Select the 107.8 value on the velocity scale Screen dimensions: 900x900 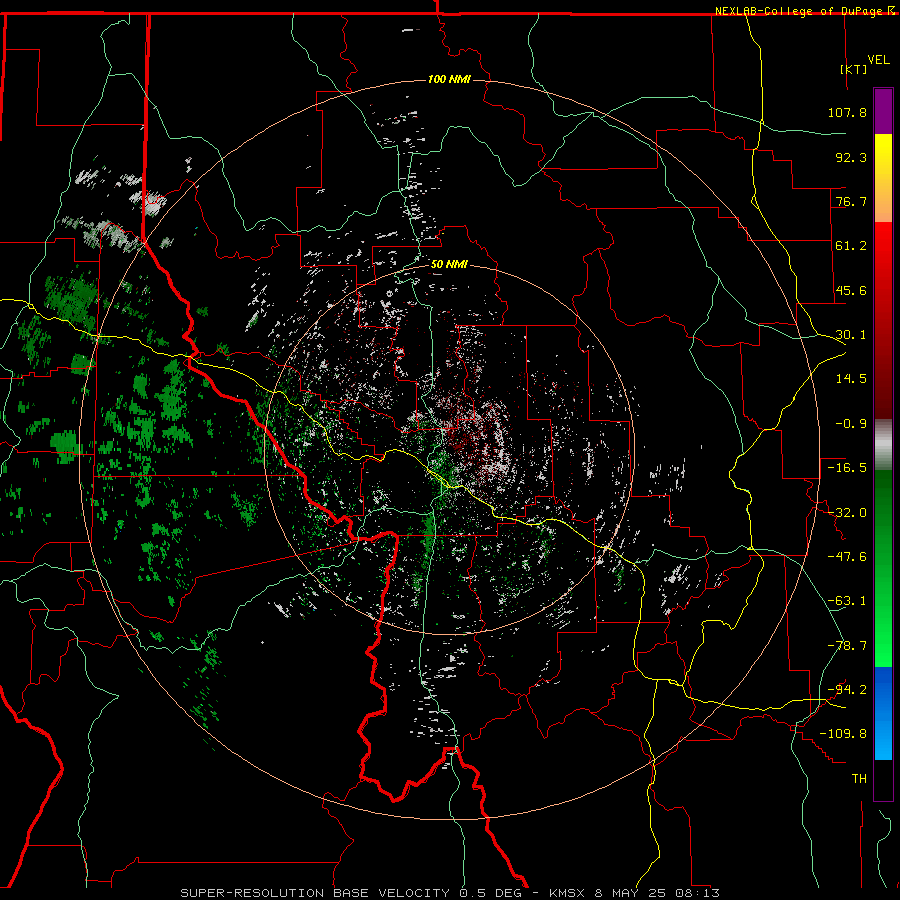(847, 112)
